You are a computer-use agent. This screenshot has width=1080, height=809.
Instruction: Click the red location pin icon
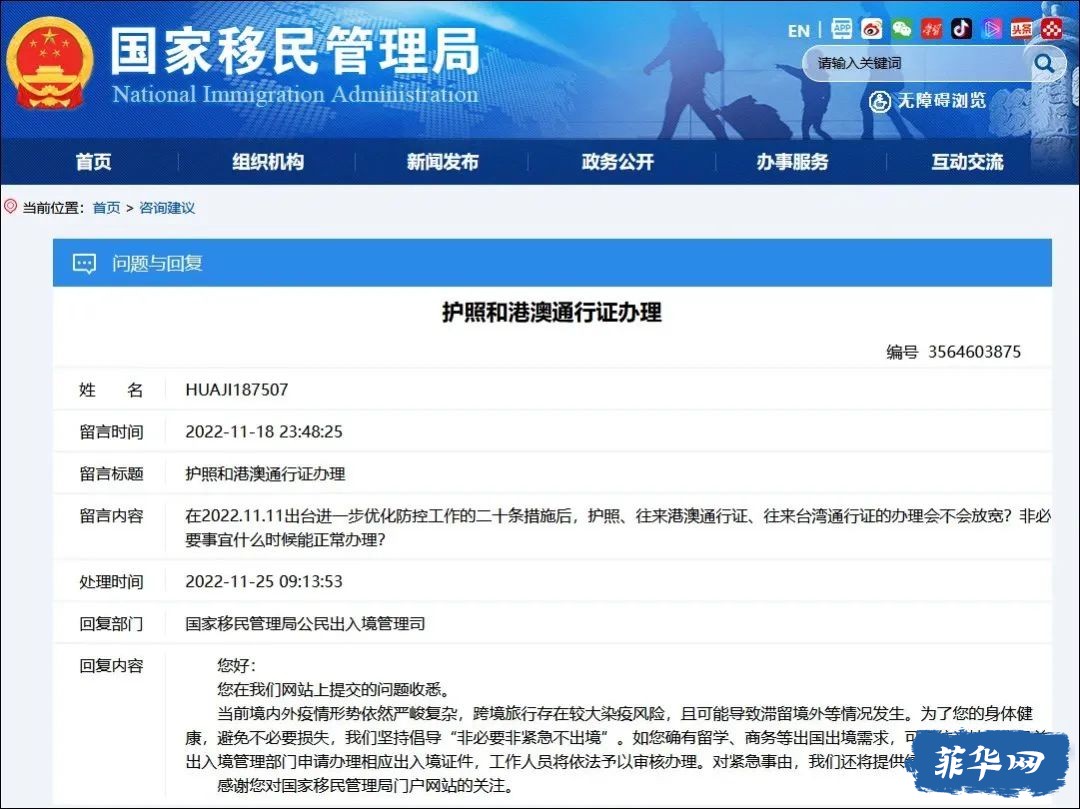tap(10, 207)
